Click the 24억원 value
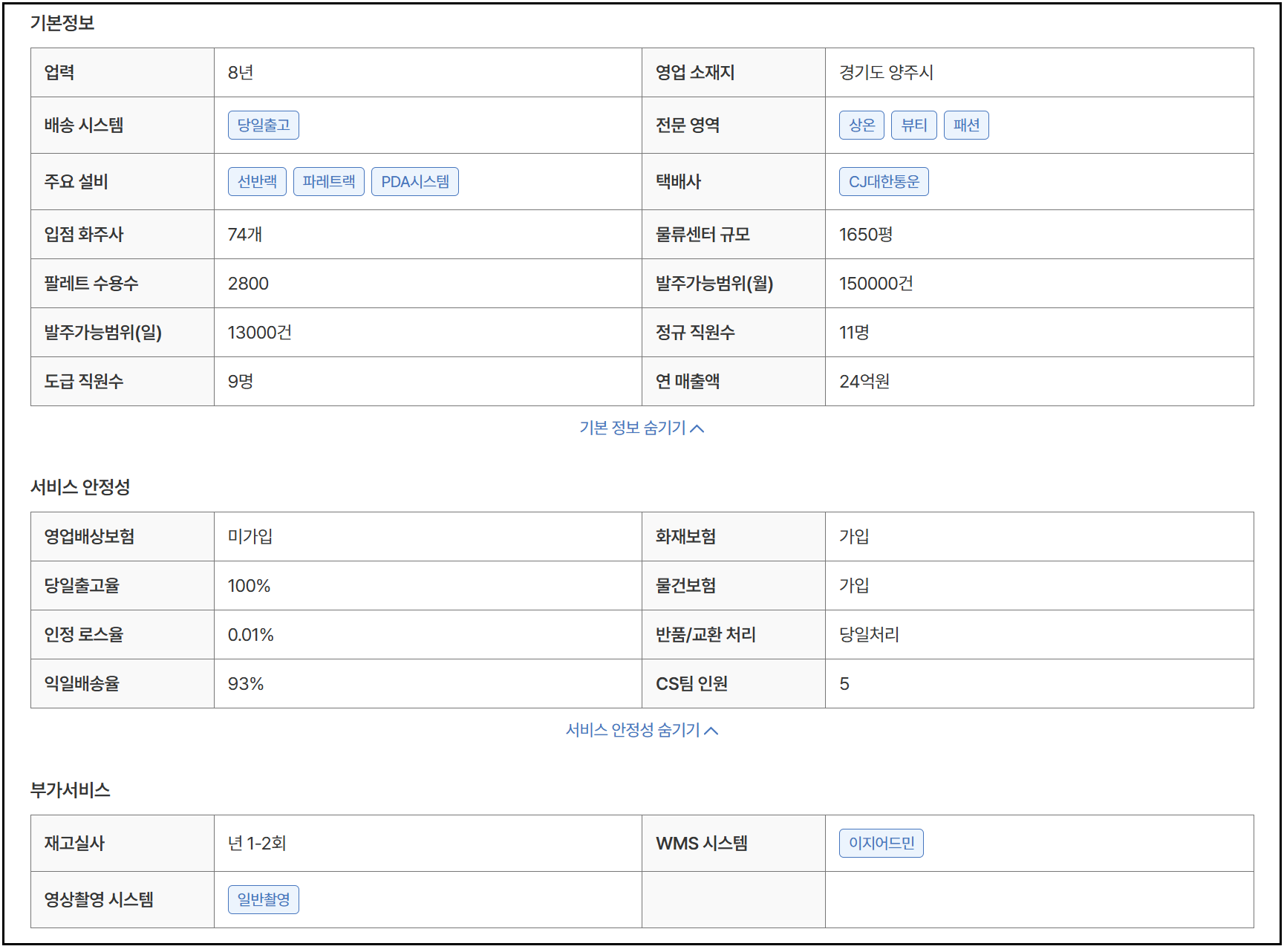The image size is (1284, 952). click(864, 381)
